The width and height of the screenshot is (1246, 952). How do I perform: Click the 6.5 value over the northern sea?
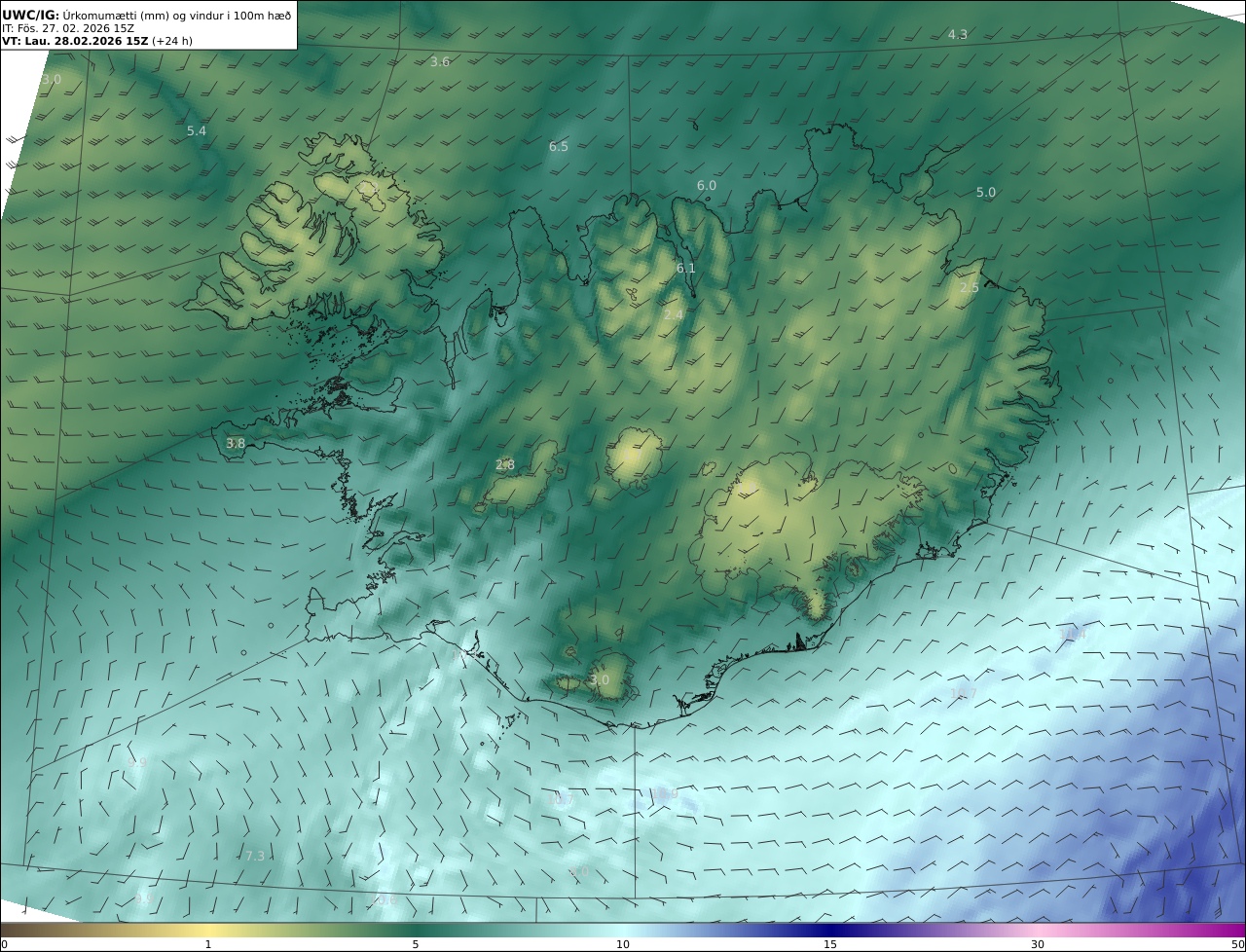[x=558, y=147]
